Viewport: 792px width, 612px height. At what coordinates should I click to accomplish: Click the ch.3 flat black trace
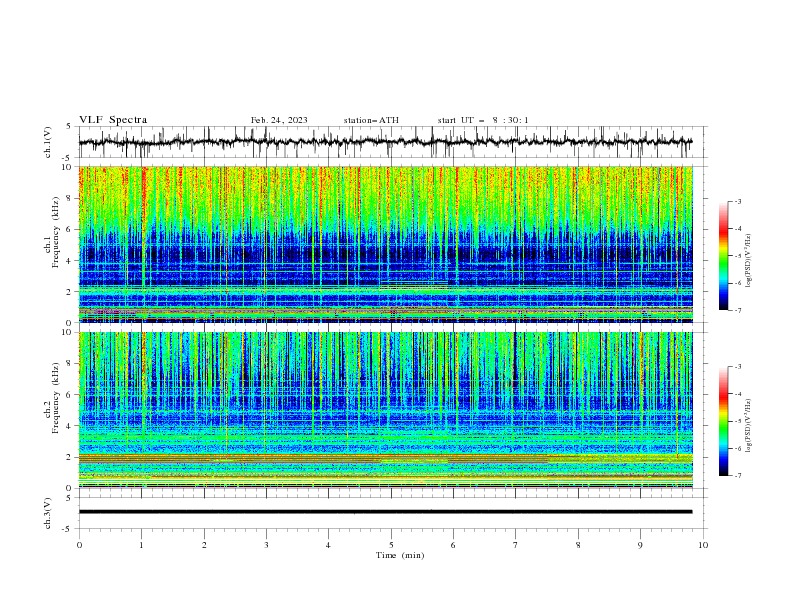point(385,512)
